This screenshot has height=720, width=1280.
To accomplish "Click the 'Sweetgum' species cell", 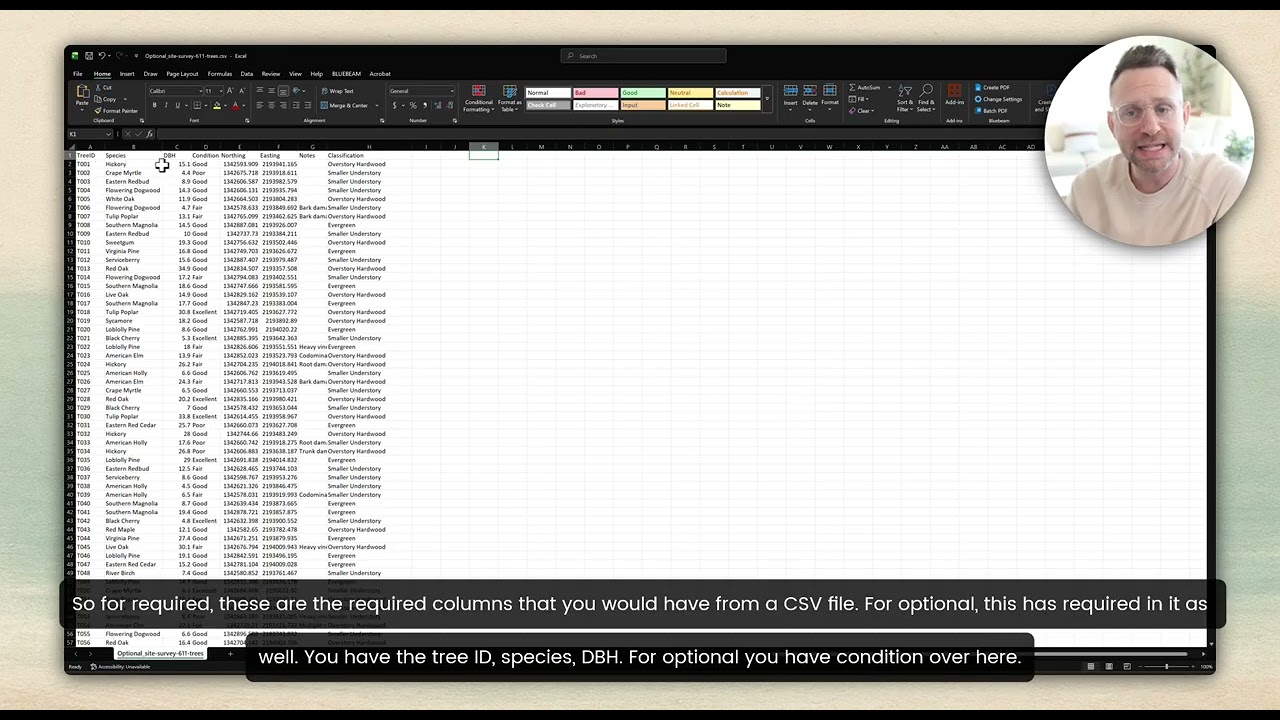I will click(119, 243).
